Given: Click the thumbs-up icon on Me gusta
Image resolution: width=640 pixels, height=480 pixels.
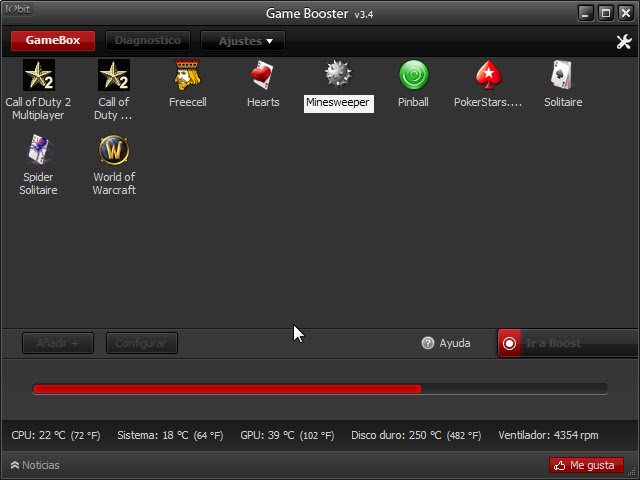Looking at the screenshot, I should (x=560, y=465).
